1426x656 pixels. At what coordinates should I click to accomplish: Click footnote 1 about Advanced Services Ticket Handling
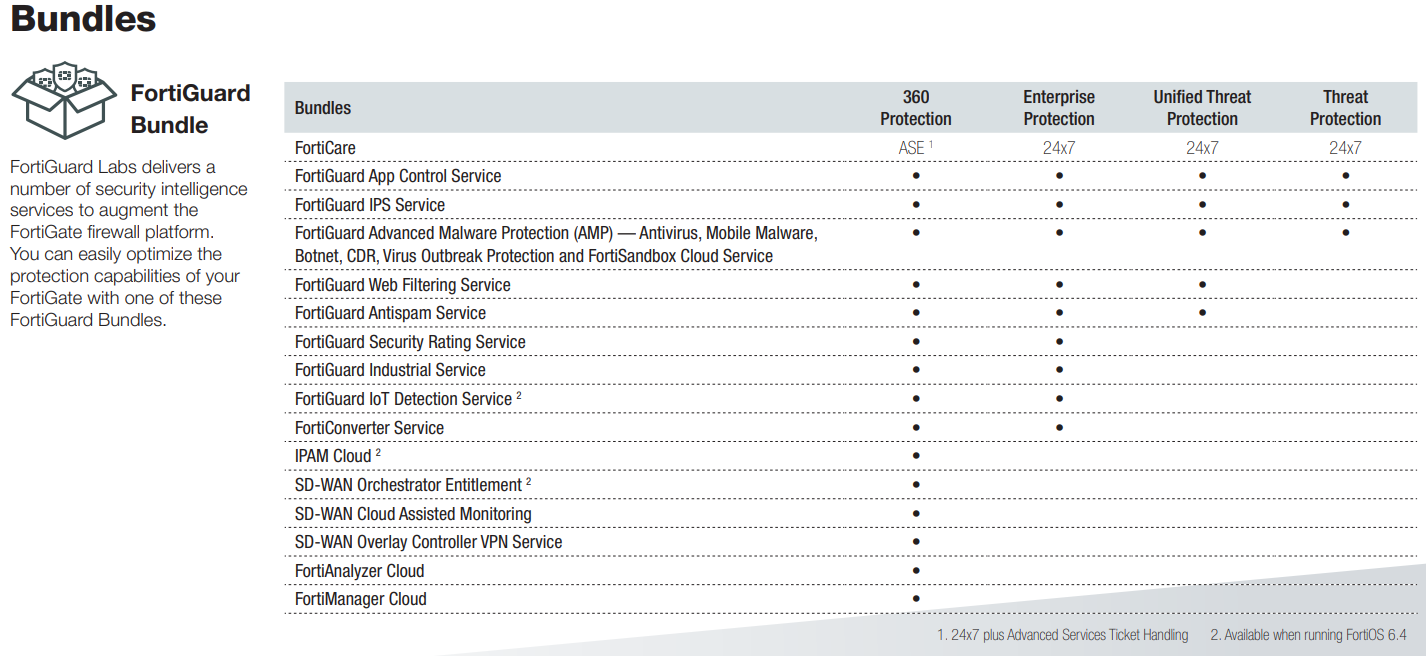[x=1062, y=635]
